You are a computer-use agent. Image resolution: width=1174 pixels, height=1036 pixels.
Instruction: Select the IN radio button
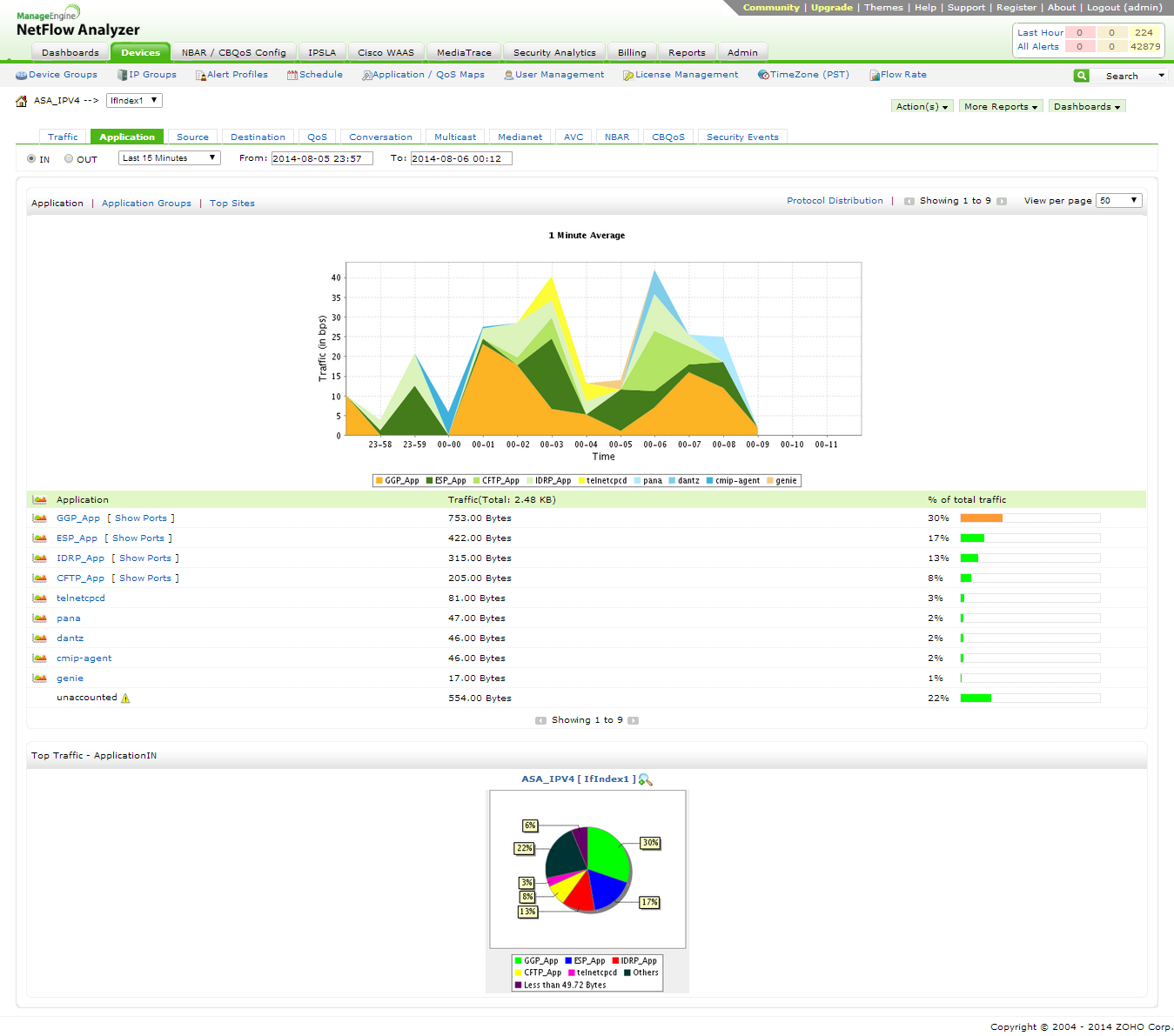pyautogui.click(x=31, y=159)
